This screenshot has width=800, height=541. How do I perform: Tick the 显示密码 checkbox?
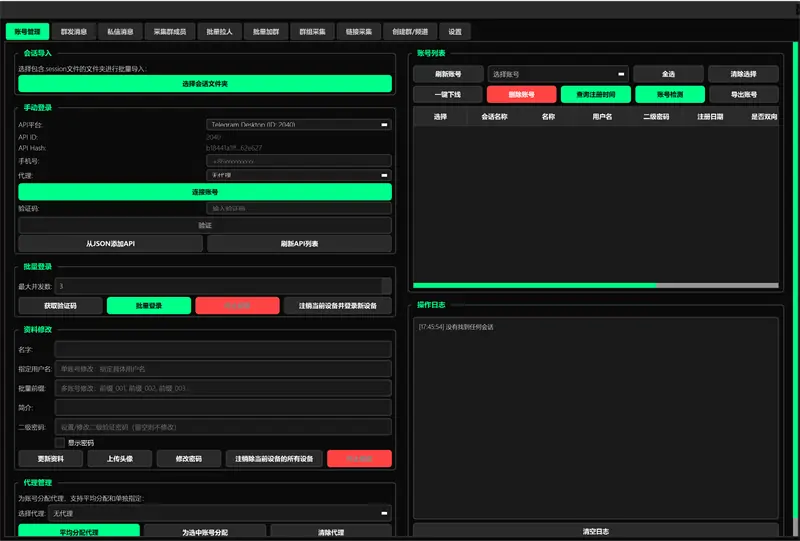click(x=60, y=442)
